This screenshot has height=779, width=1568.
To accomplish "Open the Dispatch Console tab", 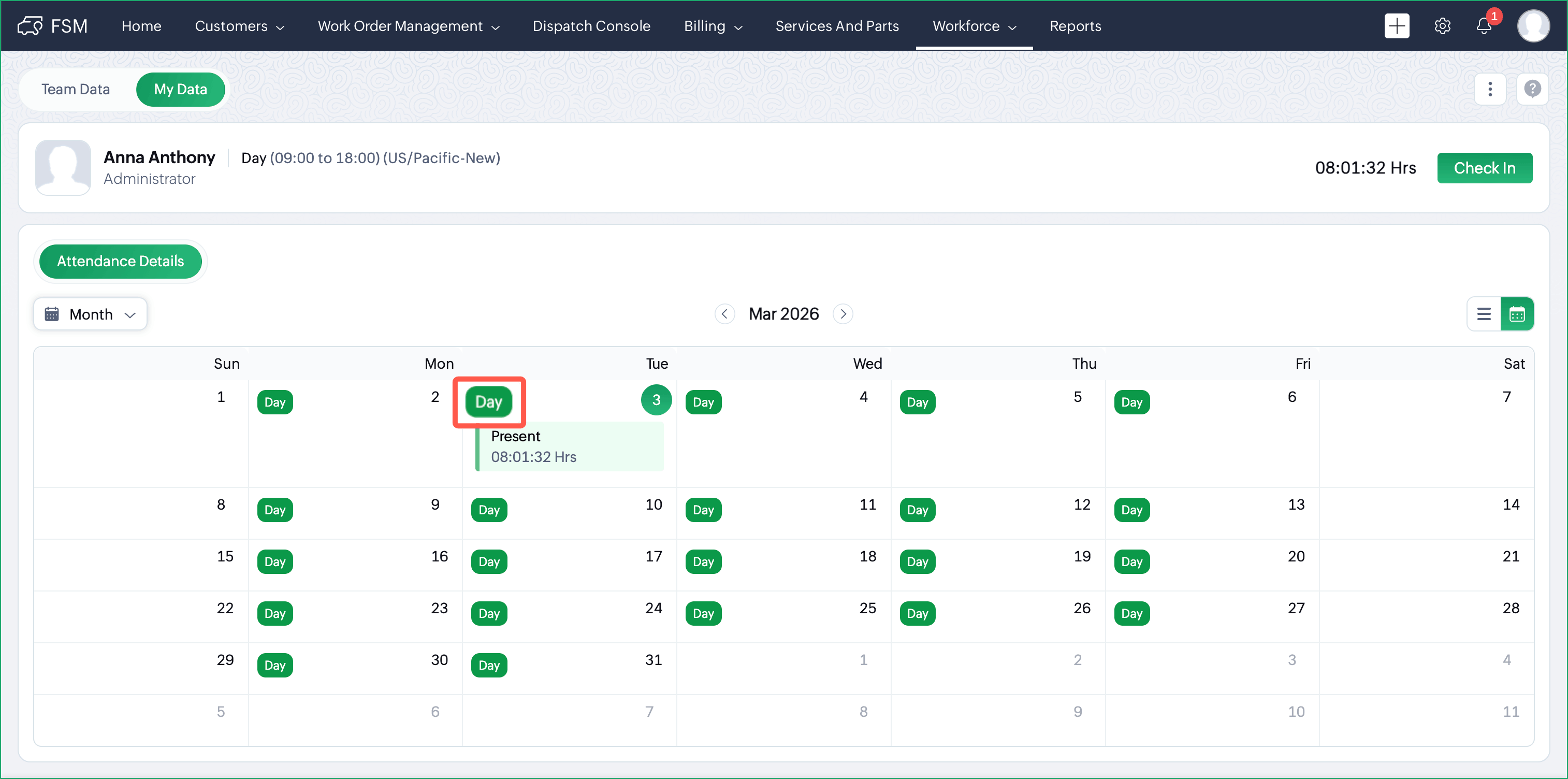I will click(591, 26).
